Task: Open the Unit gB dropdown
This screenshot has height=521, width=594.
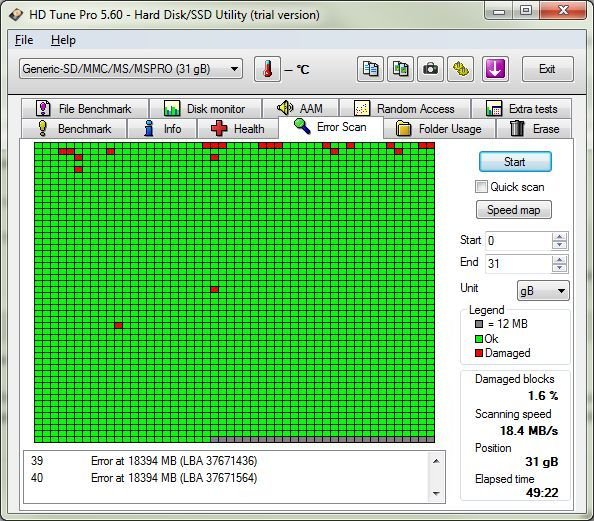Action: coord(543,291)
